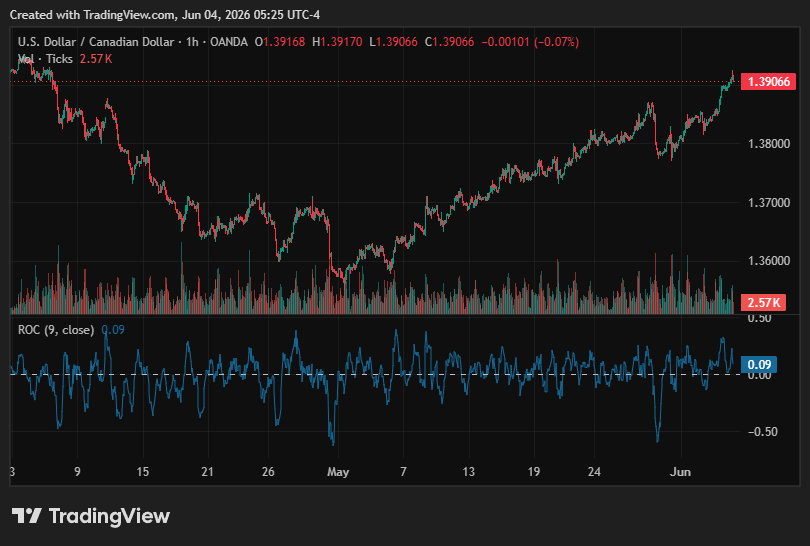Click the May label on time axis
The height and width of the screenshot is (546, 810).
338,472
